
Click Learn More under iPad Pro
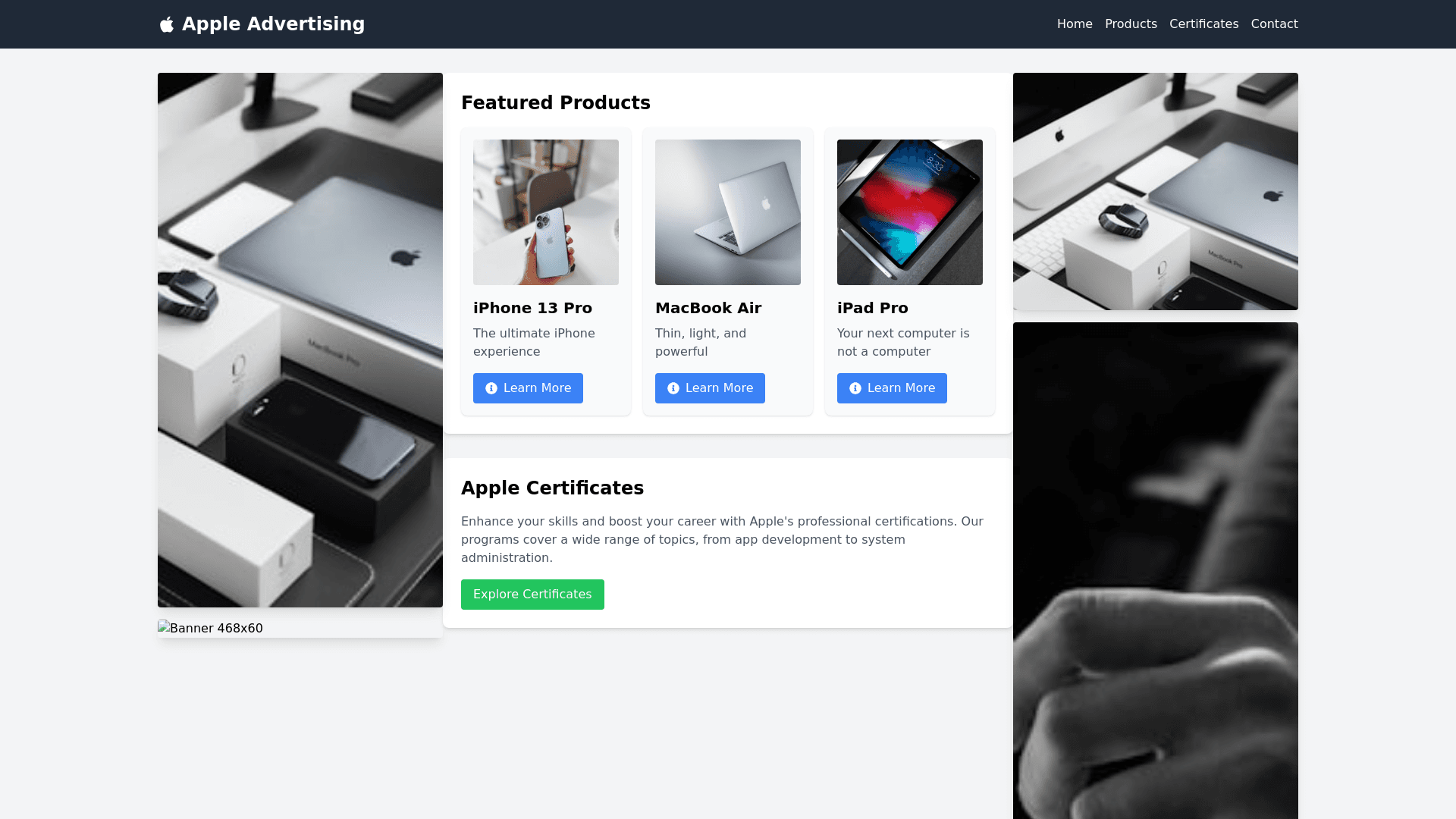point(892,388)
